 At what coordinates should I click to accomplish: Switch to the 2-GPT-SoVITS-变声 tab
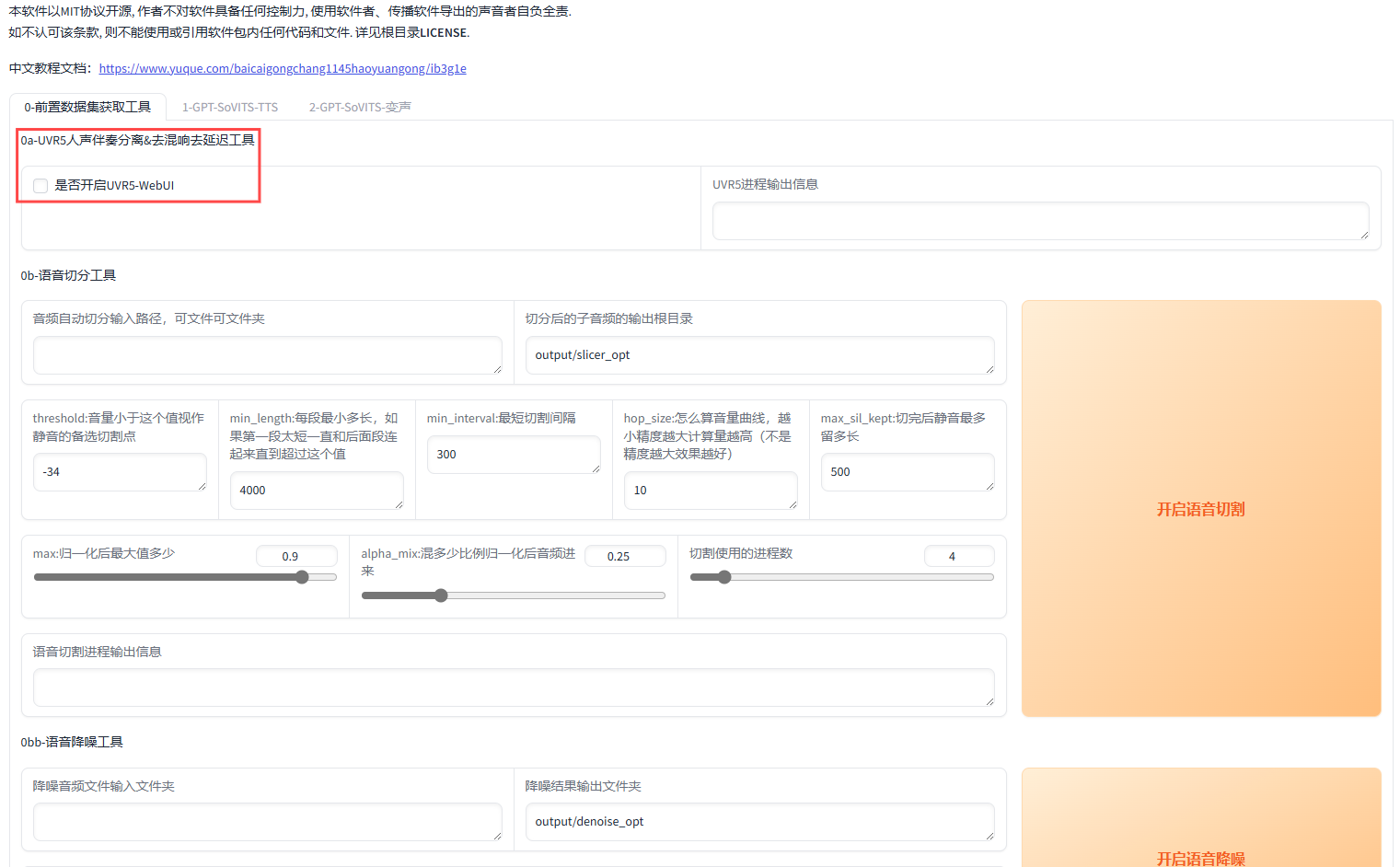pyautogui.click(x=360, y=108)
